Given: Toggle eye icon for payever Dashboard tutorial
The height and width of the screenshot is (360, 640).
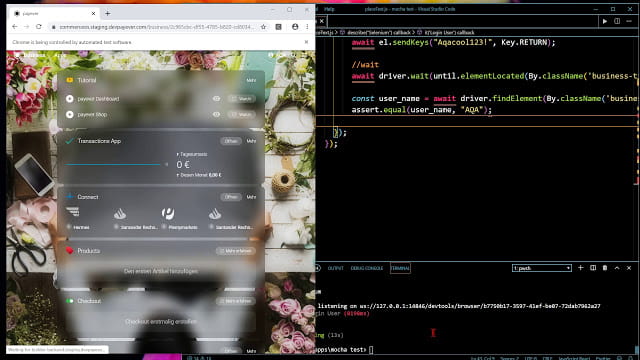Looking at the screenshot, I should (216, 98).
